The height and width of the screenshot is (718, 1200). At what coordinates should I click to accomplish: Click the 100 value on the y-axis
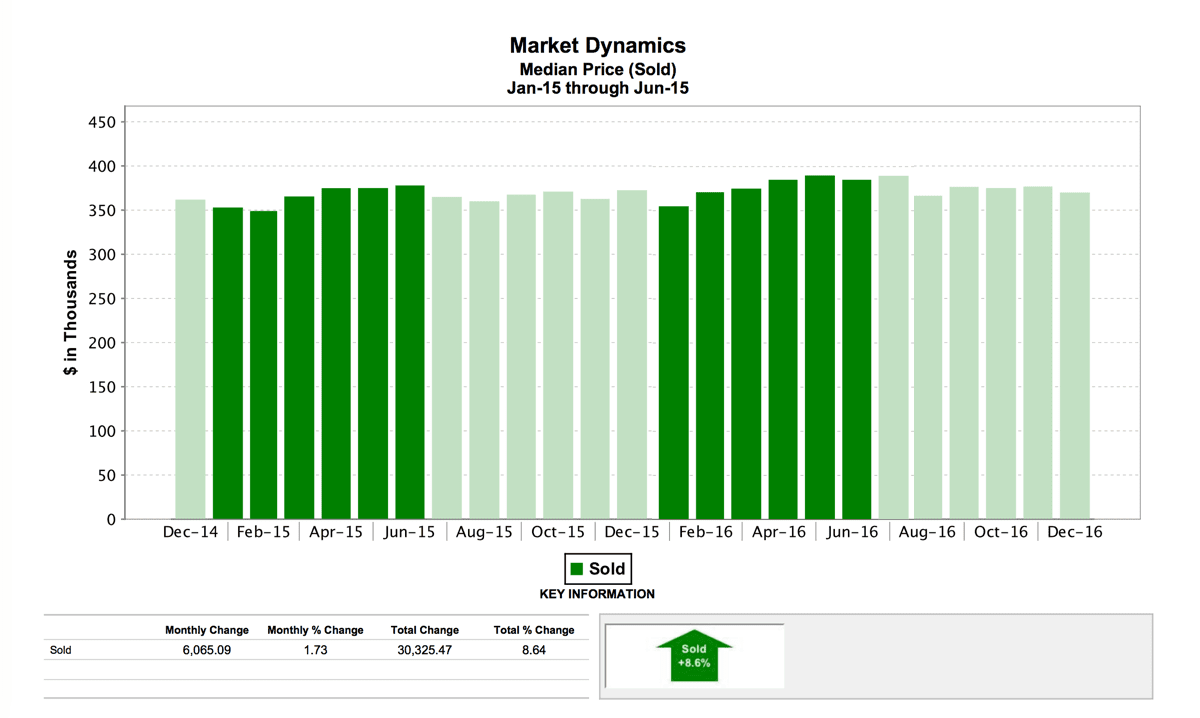[104, 431]
